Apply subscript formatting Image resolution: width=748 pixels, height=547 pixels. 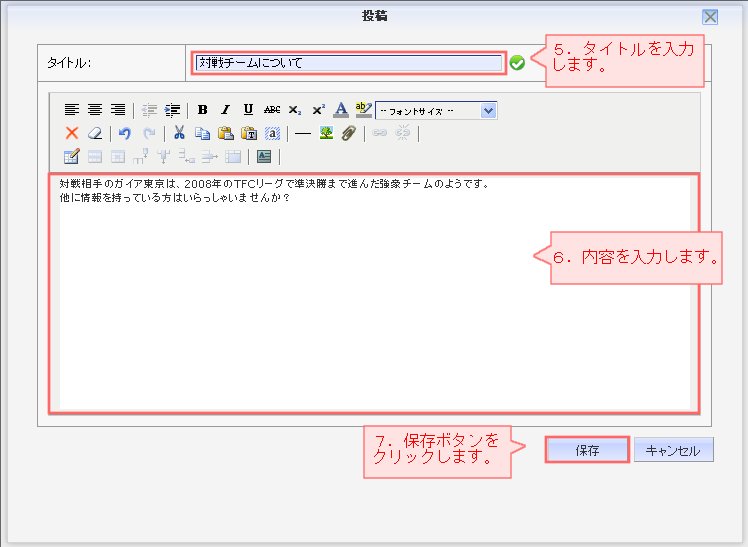(x=295, y=110)
